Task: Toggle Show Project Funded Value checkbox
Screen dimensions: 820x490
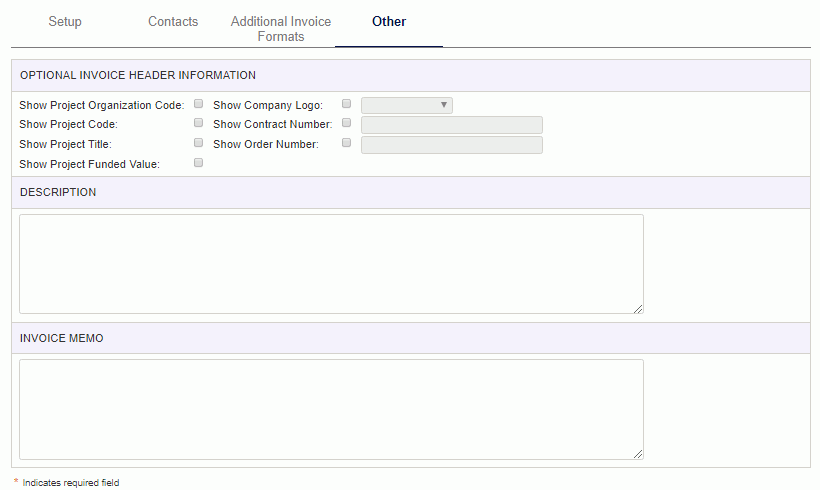Action: [x=198, y=163]
